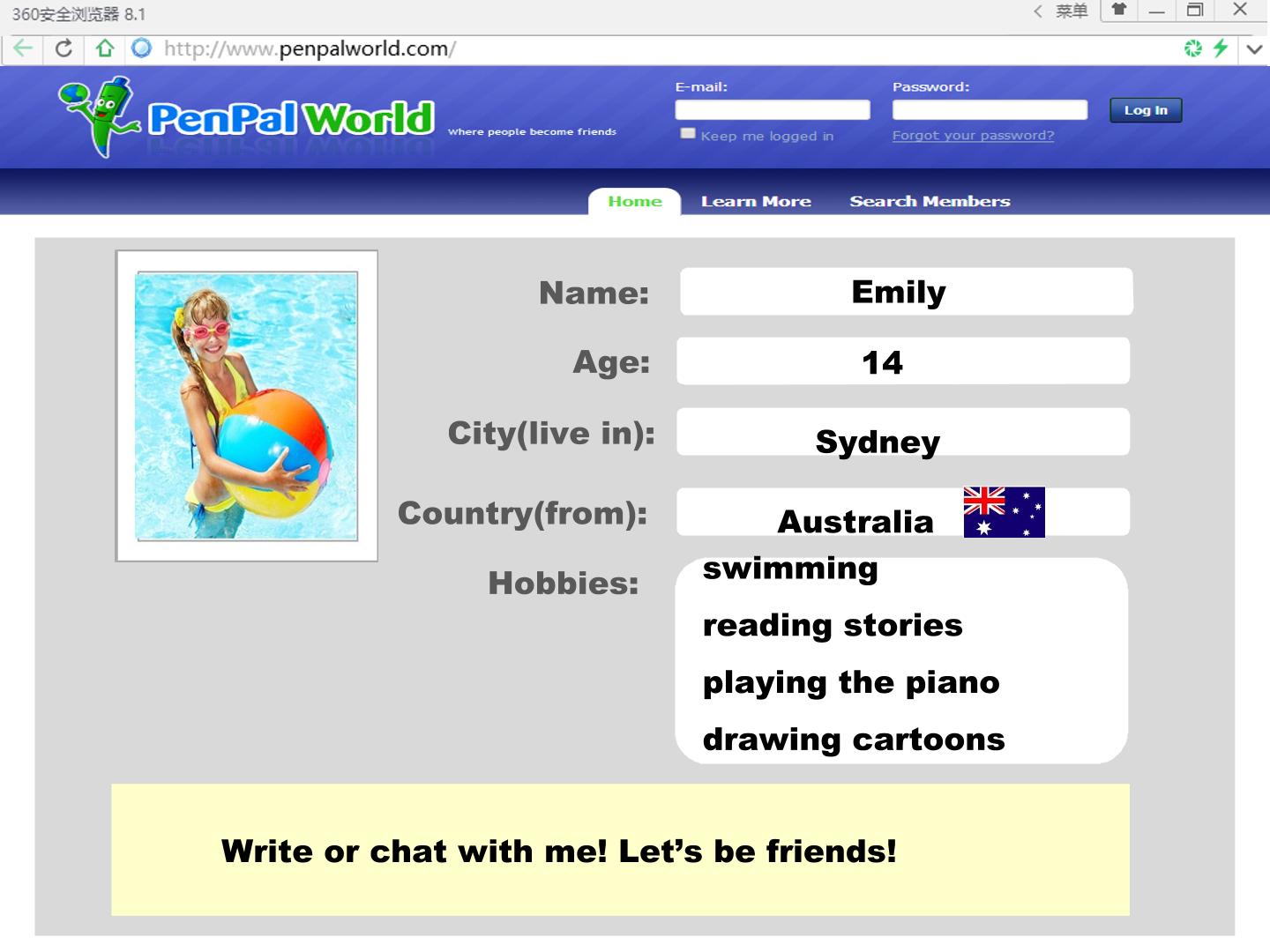Open the Search Members tab
1270x952 pixels.
tap(930, 201)
